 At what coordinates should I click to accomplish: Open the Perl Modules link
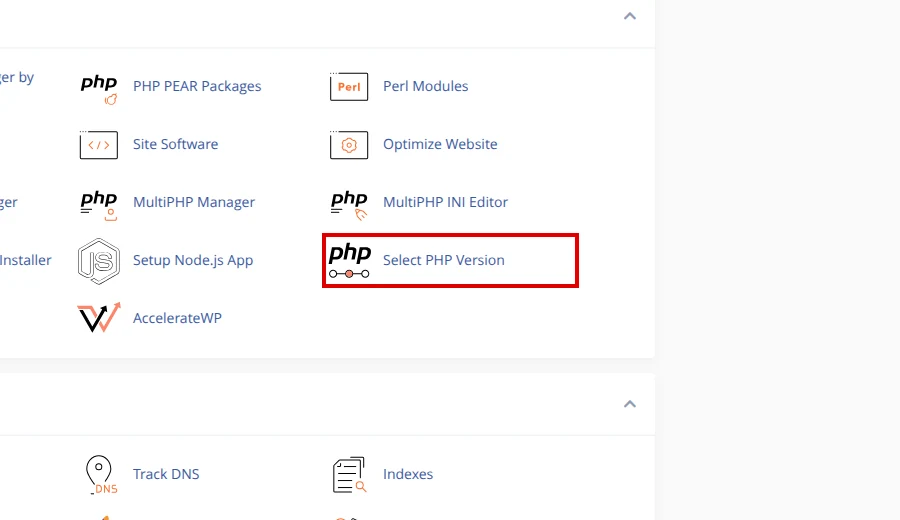point(425,86)
